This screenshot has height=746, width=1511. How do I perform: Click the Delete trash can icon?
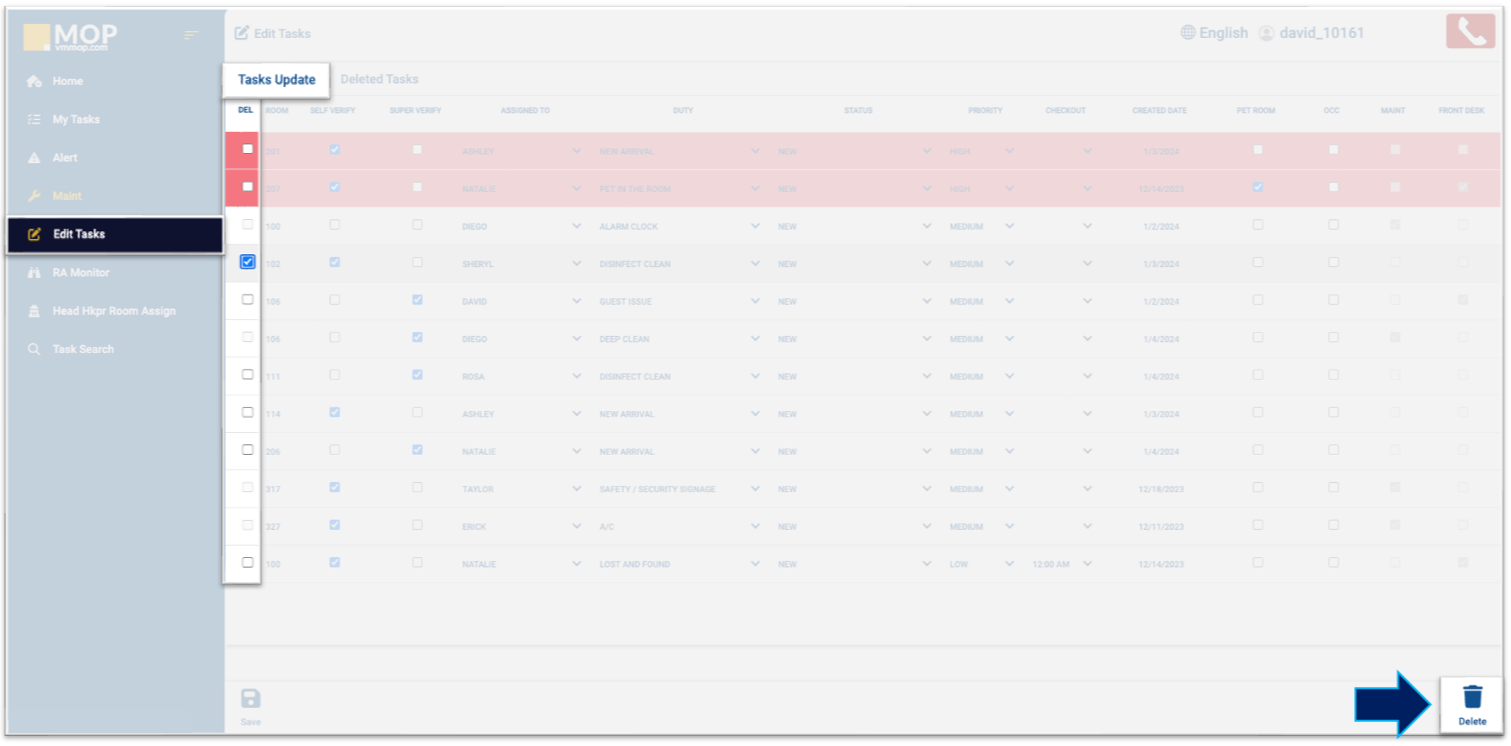tap(1472, 697)
